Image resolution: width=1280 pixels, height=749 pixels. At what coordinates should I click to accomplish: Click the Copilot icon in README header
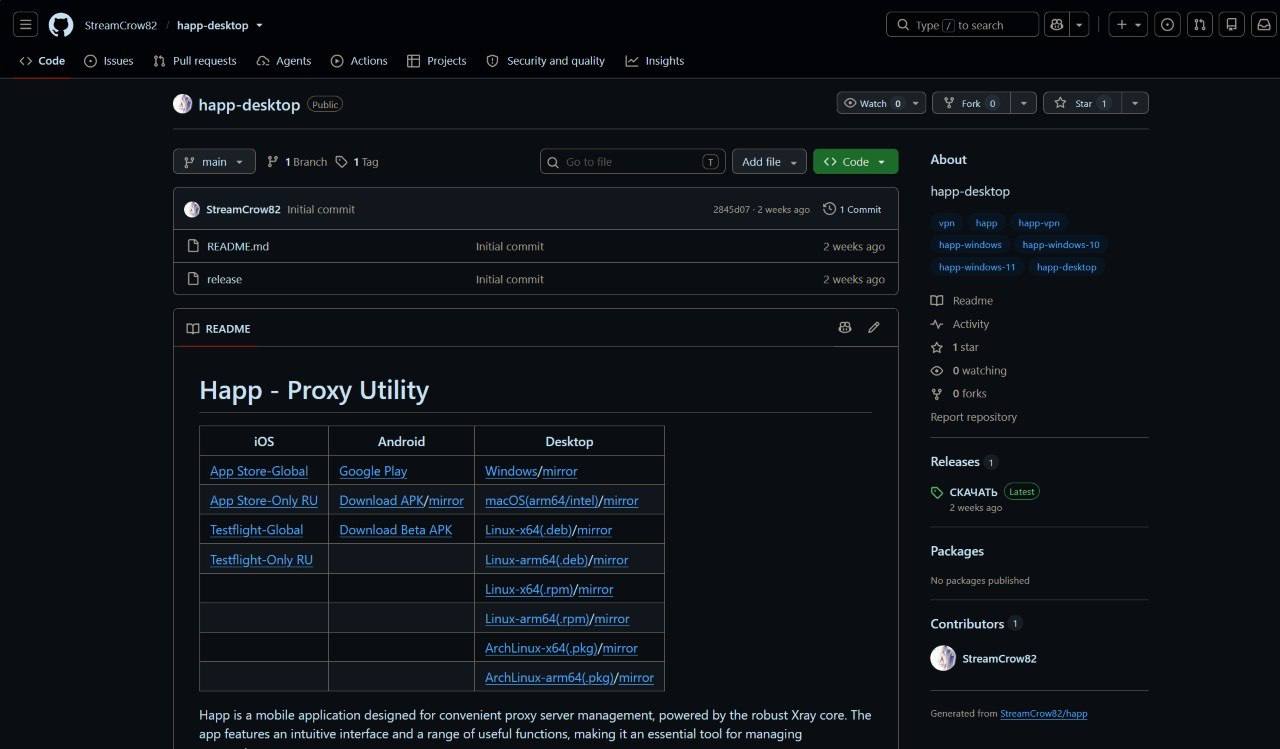coord(845,328)
